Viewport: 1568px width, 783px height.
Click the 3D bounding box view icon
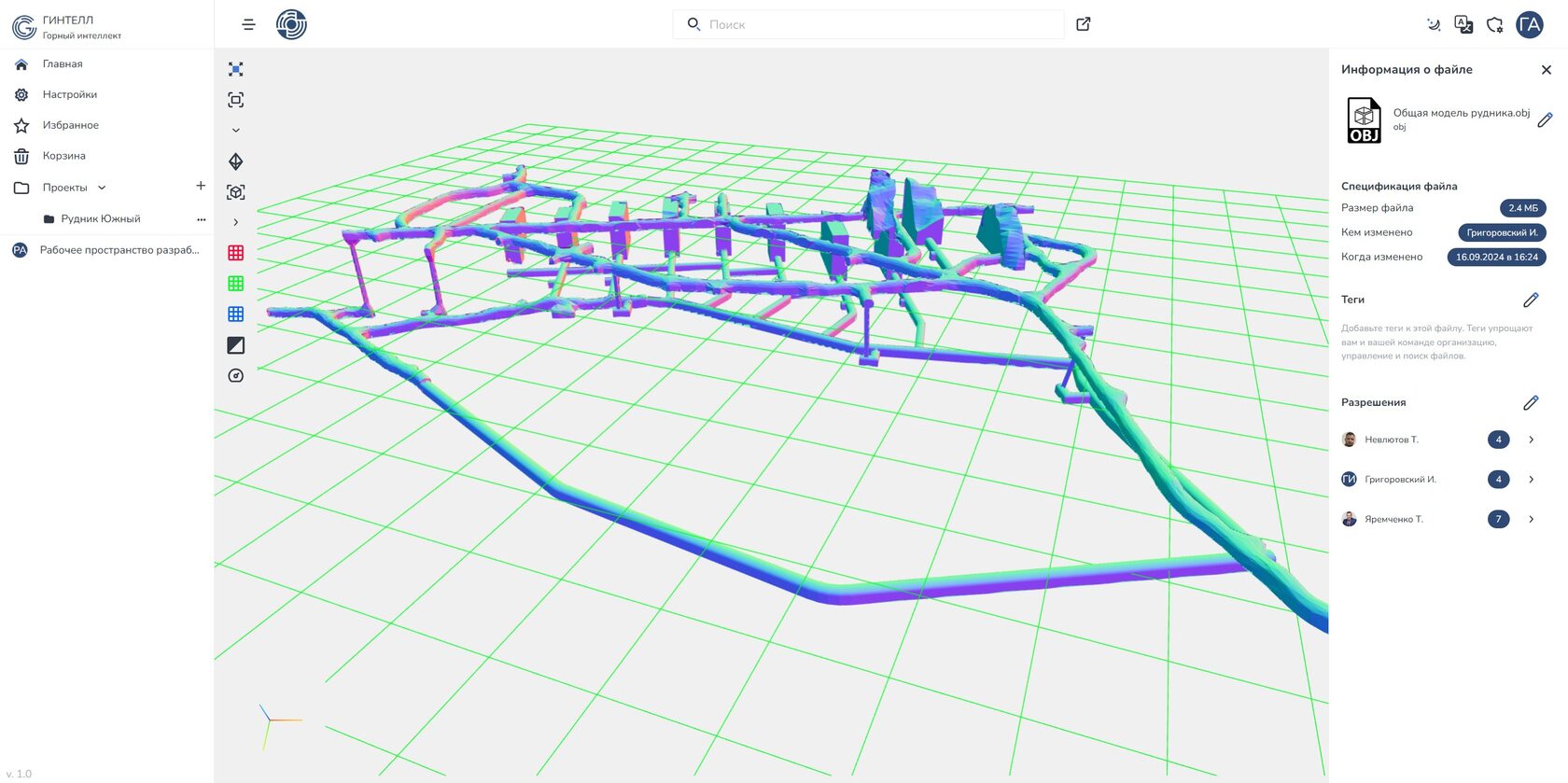(x=236, y=192)
